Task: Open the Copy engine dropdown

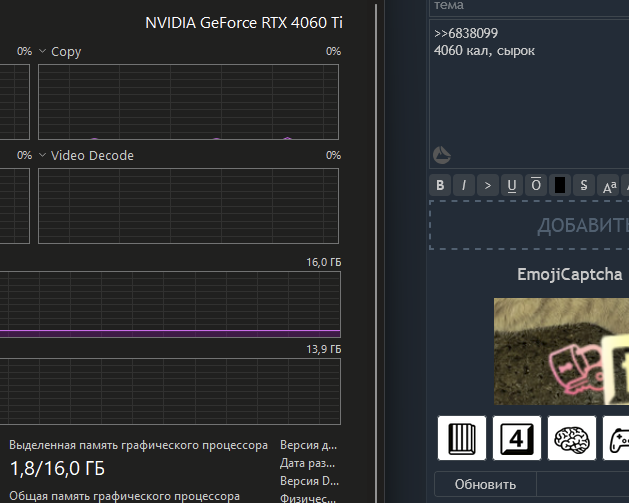Action: pyautogui.click(x=43, y=51)
